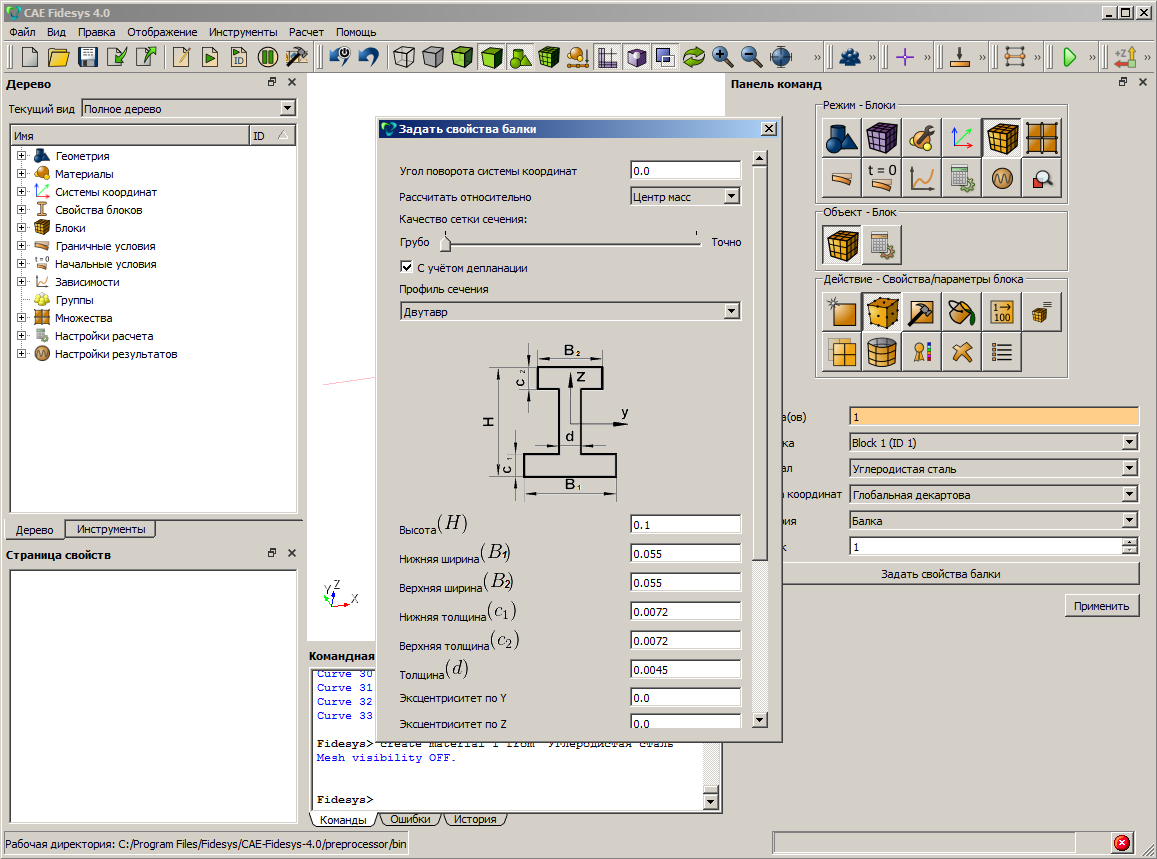1157x859 pixels.
Task: Open the Отображение menu
Action: click(162, 32)
